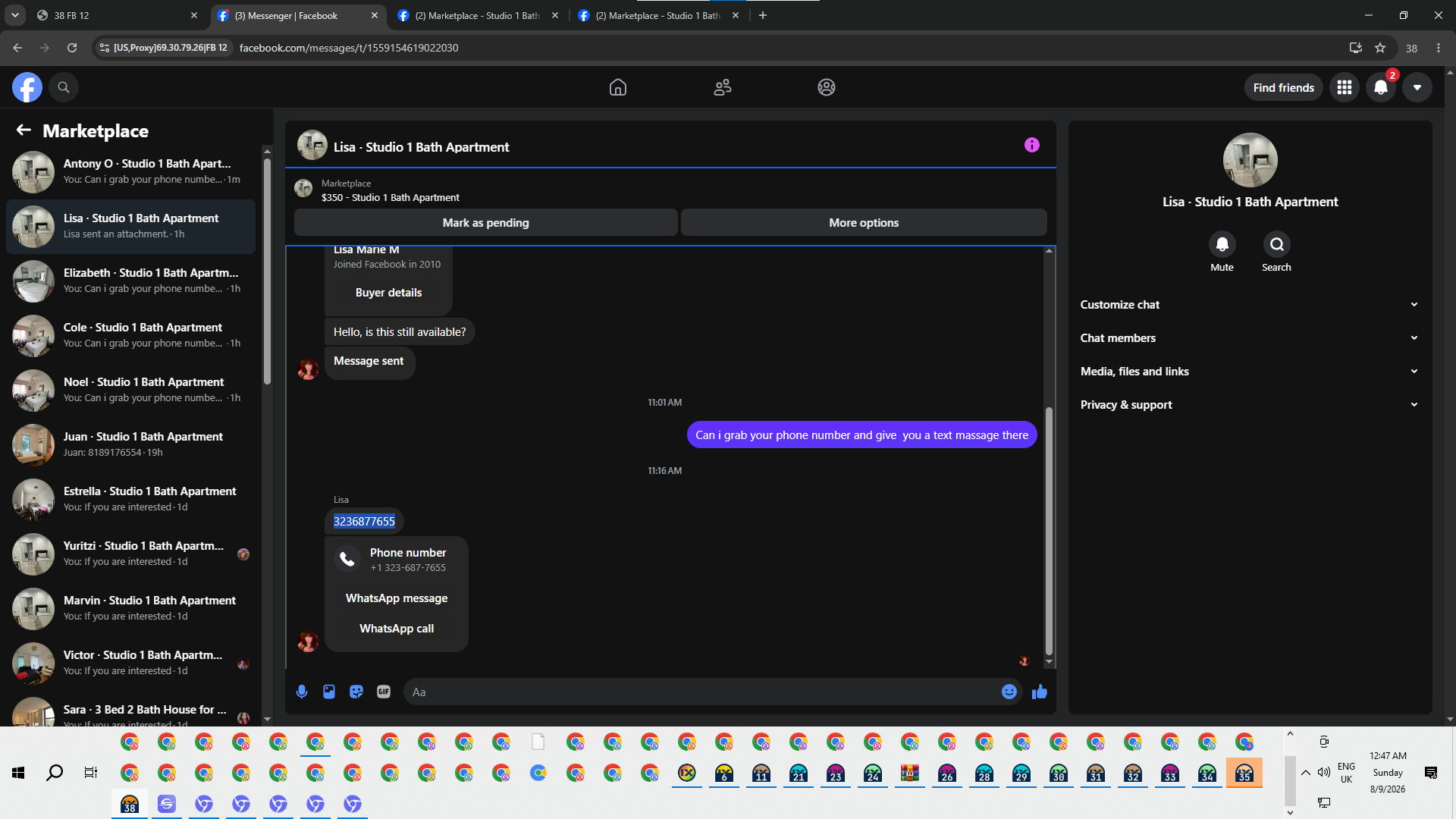The height and width of the screenshot is (819, 1456).
Task: Open Noel conversation
Action: pos(130,391)
